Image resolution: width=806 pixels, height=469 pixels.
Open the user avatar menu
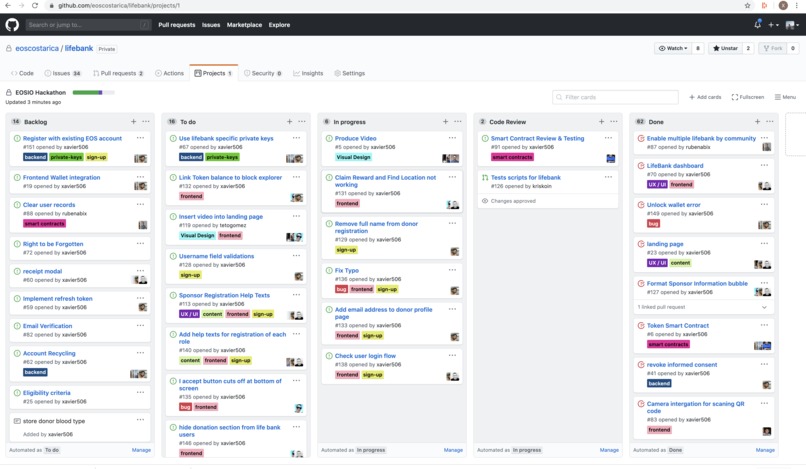pyautogui.click(x=792, y=25)
